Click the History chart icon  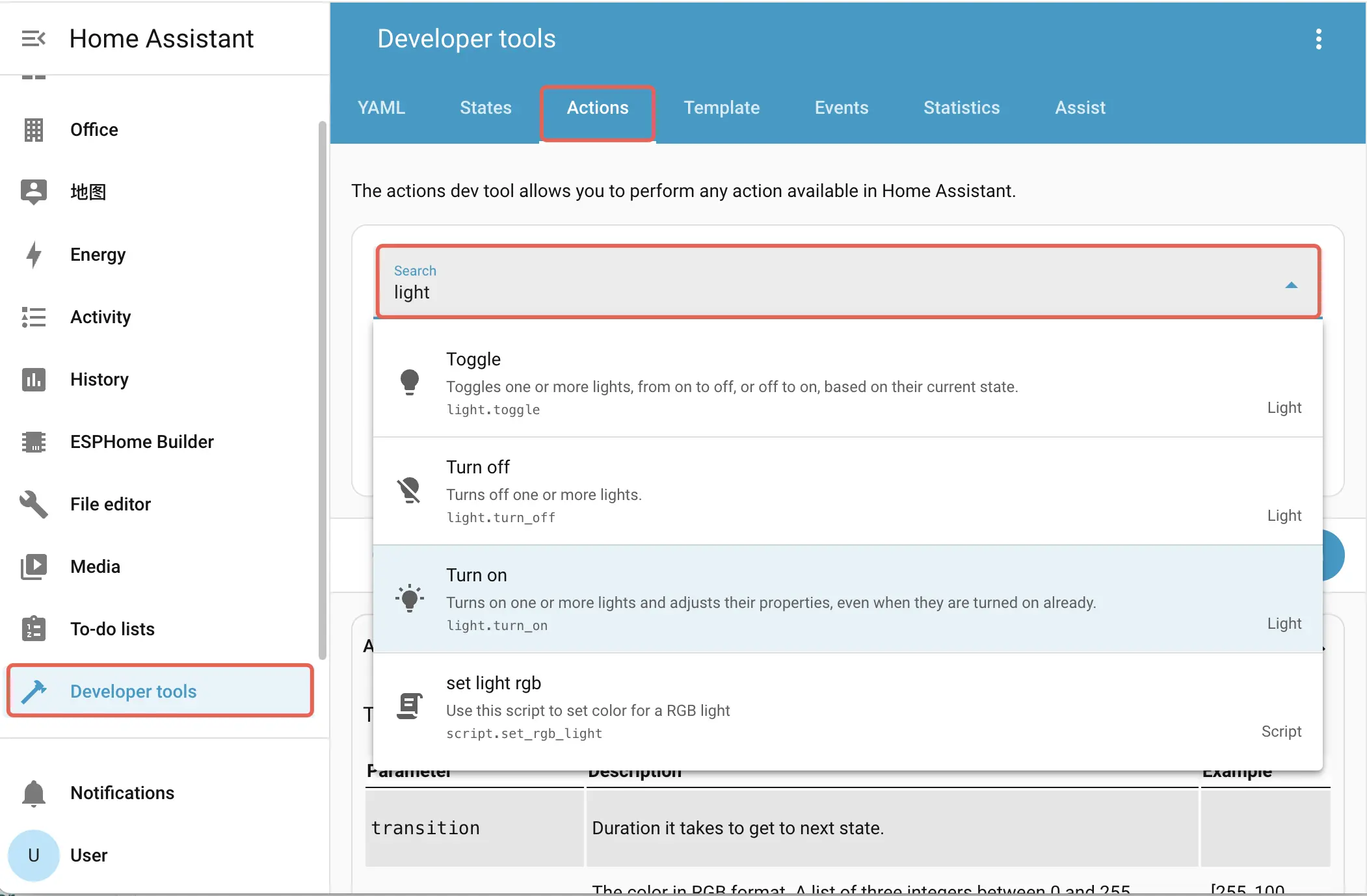[33, 380]
